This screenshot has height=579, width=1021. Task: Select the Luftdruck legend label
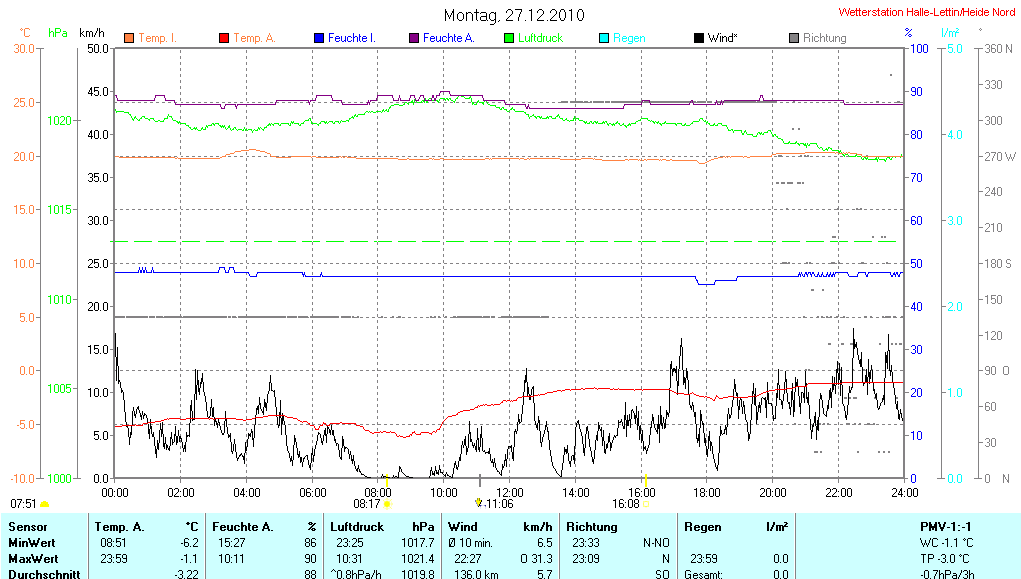(x=540, y=38)
